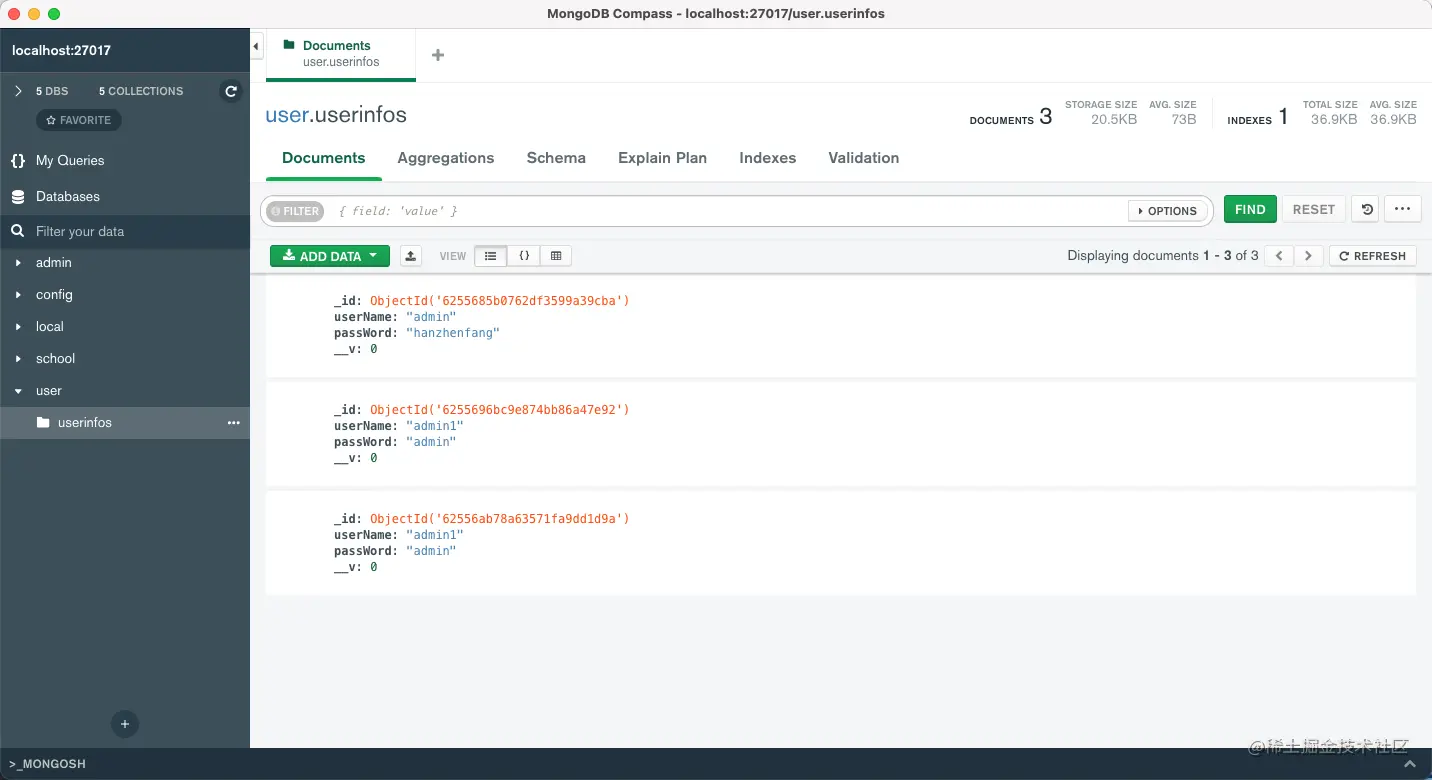The height and width of the screenshot is (780, 1432).
Task: Collapse the user database
Action: click(x=18, y=391)
